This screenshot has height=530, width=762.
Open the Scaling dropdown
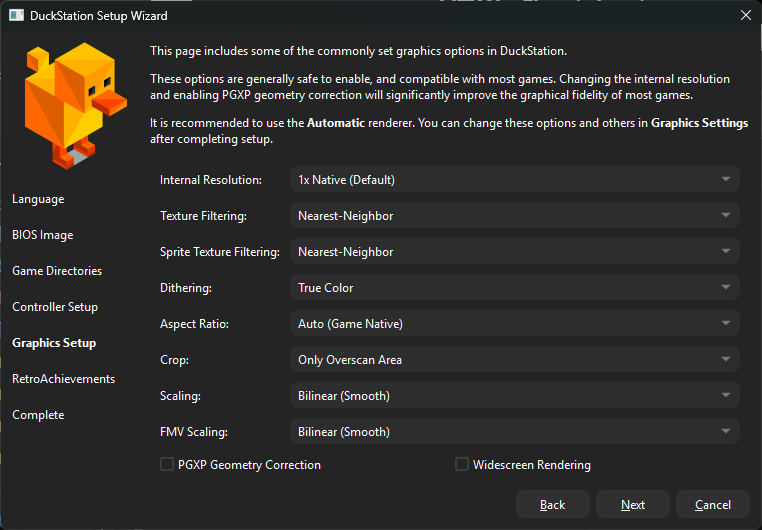(515, 396)
